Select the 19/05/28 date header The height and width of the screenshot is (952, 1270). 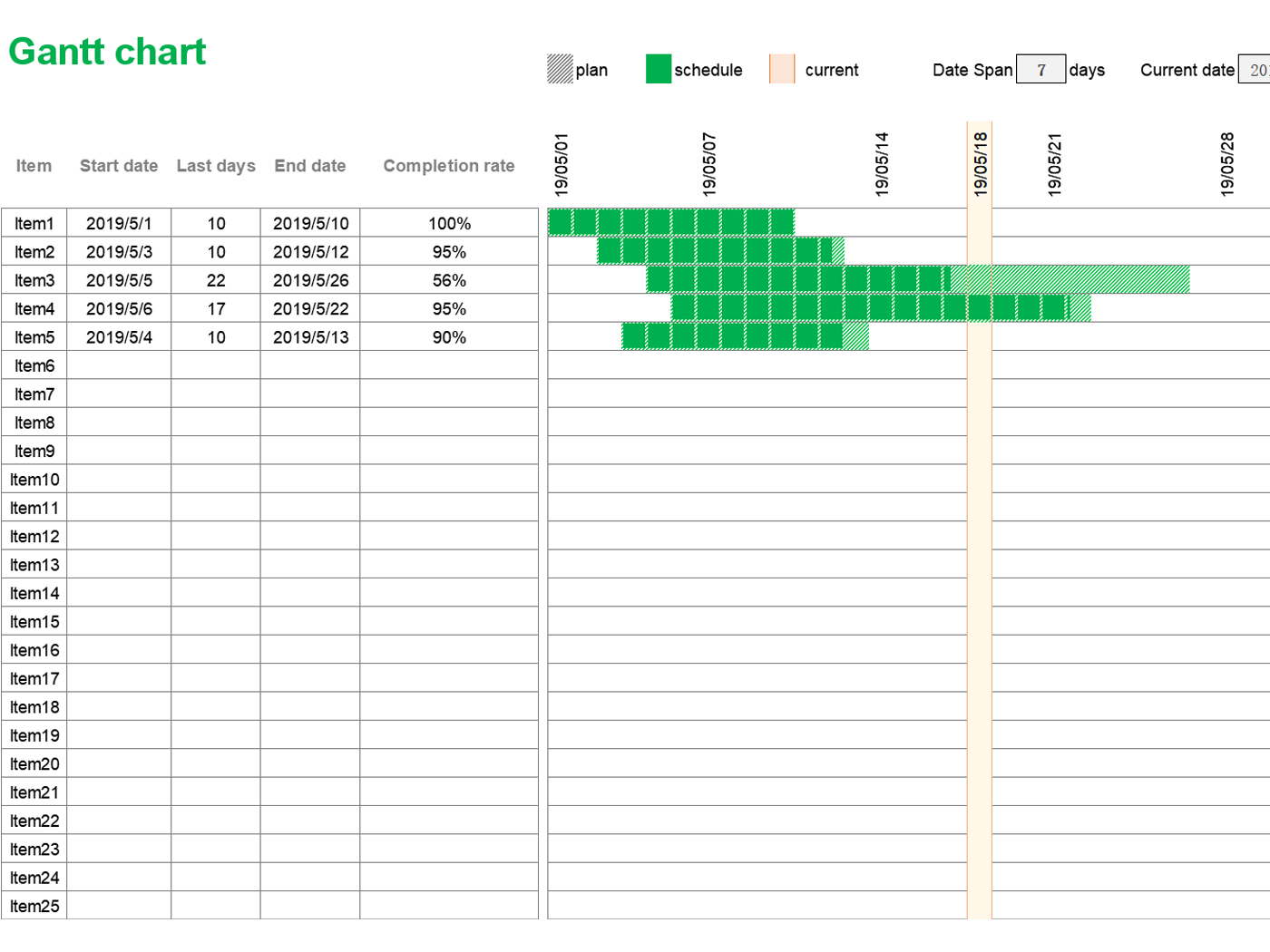click(1227, 164)
